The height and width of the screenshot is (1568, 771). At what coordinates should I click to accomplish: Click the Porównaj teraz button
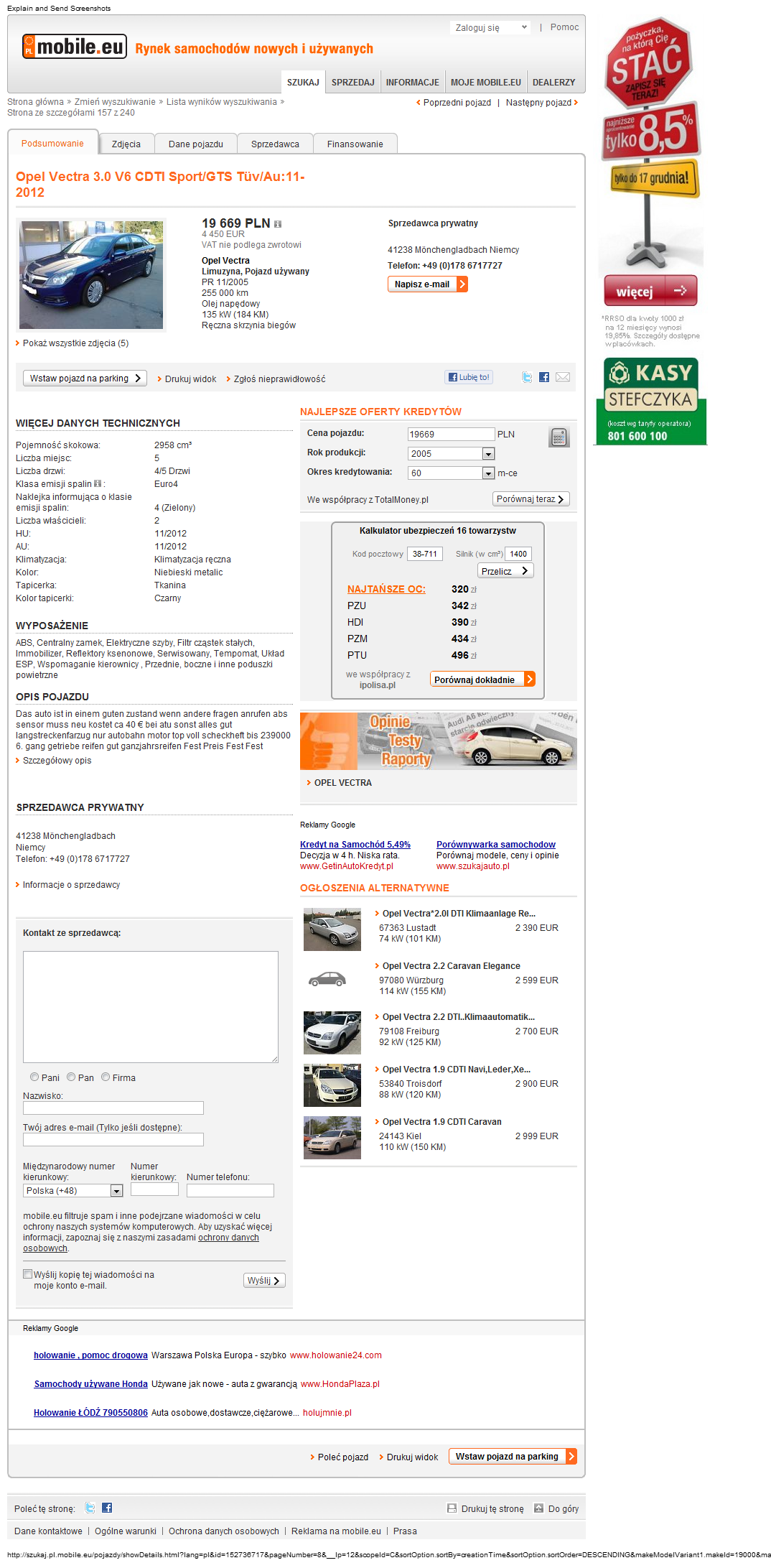click(531, 499)
